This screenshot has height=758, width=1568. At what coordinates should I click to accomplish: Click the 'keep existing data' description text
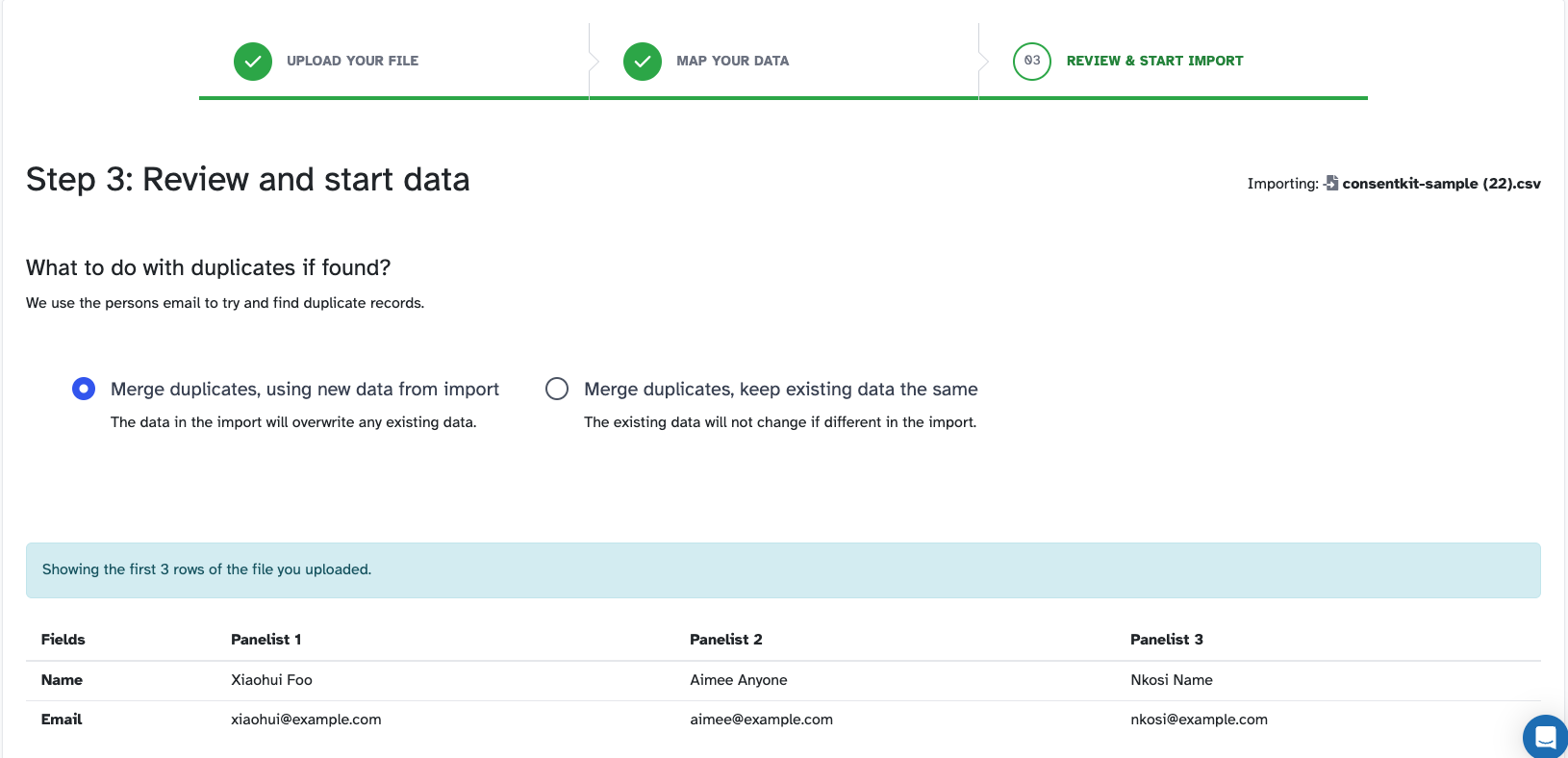(x=780, y=422)
